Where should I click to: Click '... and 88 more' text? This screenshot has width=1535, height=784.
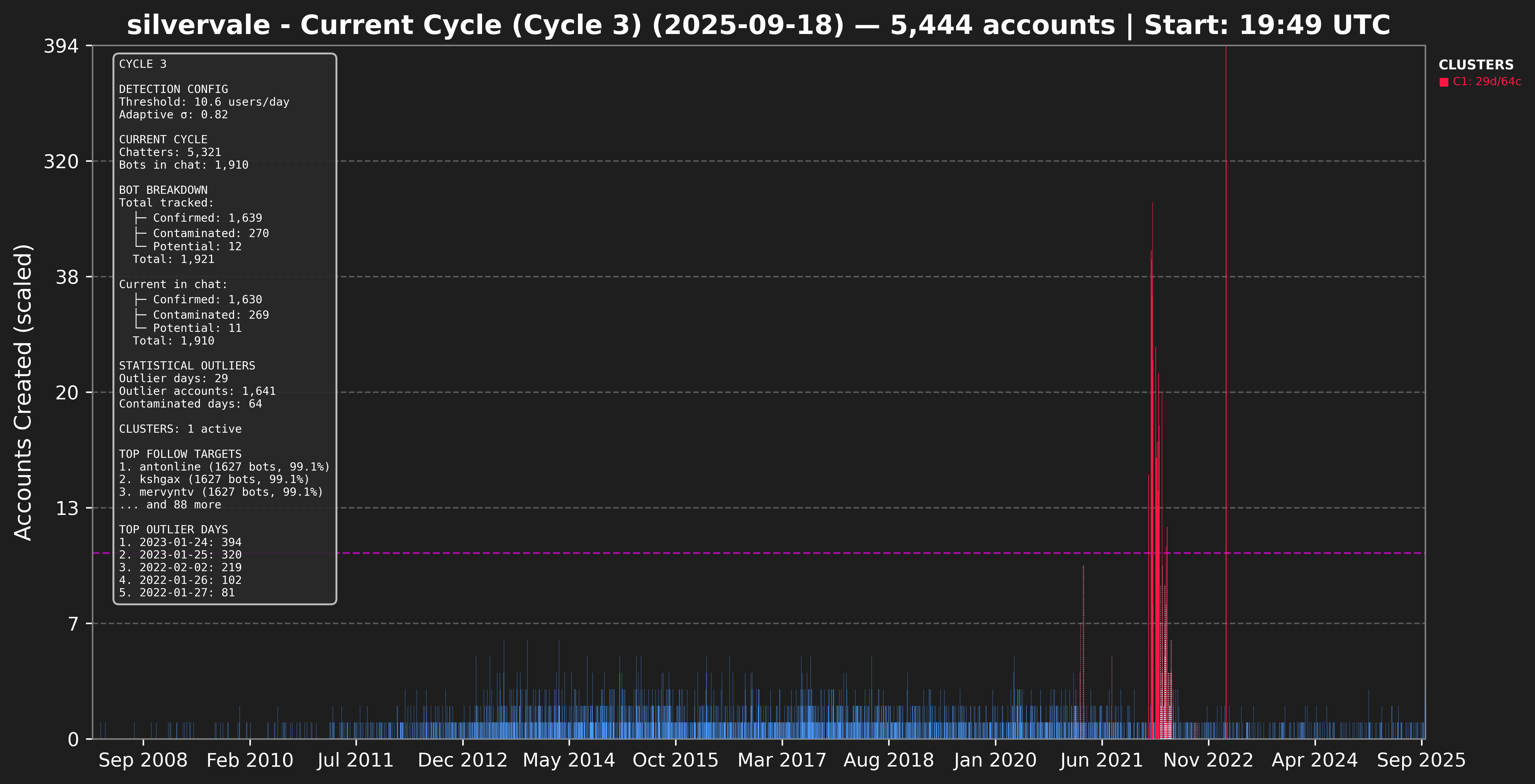(170, 505)
